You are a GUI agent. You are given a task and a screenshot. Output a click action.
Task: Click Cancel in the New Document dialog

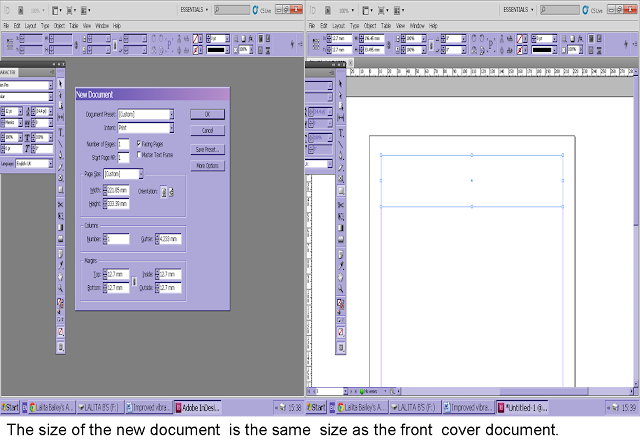(x=207, y=131)
